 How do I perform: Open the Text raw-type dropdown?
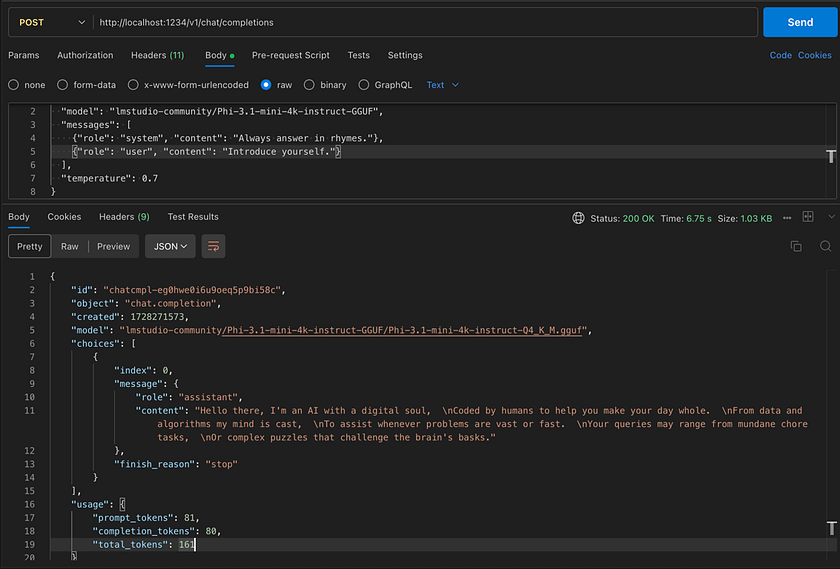[442, 85]
